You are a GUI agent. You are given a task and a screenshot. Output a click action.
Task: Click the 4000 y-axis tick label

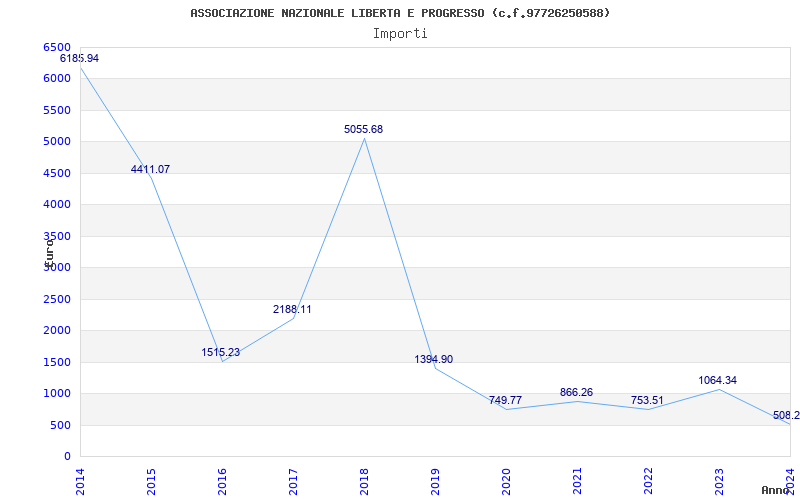click(57, 205)
